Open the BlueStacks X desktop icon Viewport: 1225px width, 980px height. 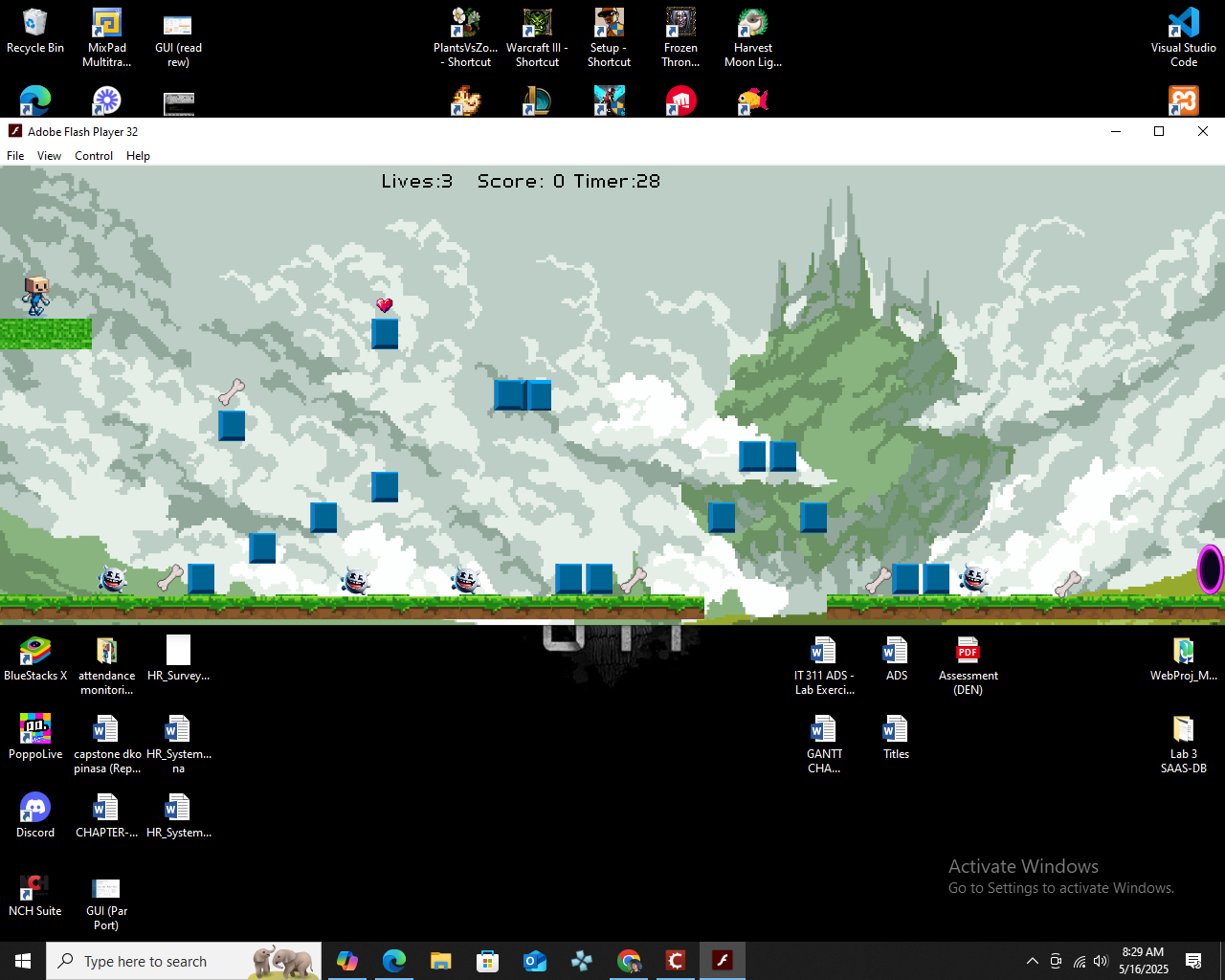pyautogui.click(x=35, y=659)
